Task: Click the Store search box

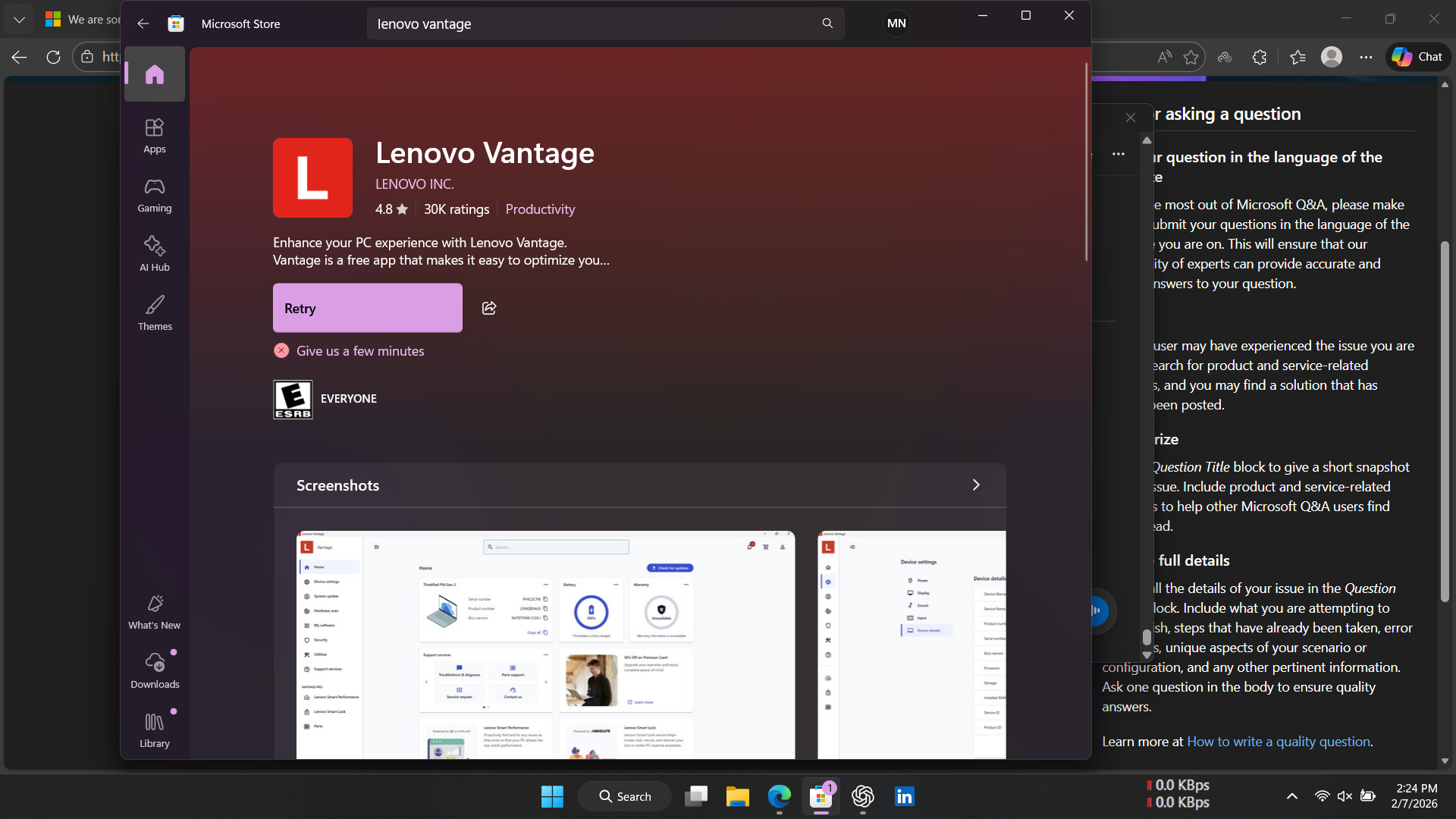Action: [x=591, y=24]
